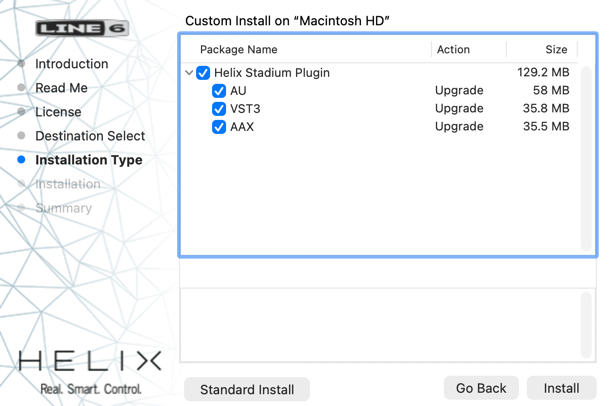Click the 58 MB size value
This screenshot has width=614, height=406.
tap(551, 90)
